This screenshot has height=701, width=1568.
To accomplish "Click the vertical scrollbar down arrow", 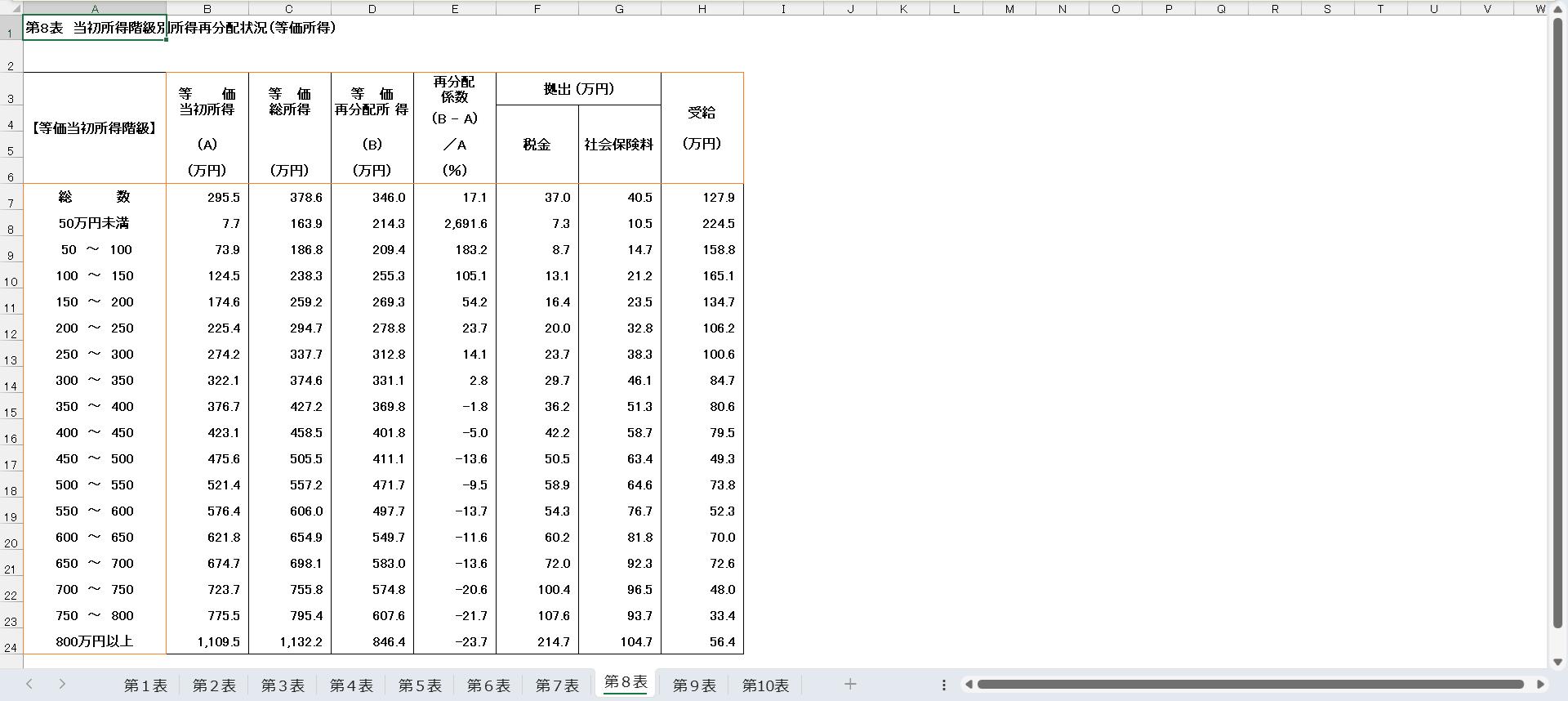I will click(x=1557, y=662).
